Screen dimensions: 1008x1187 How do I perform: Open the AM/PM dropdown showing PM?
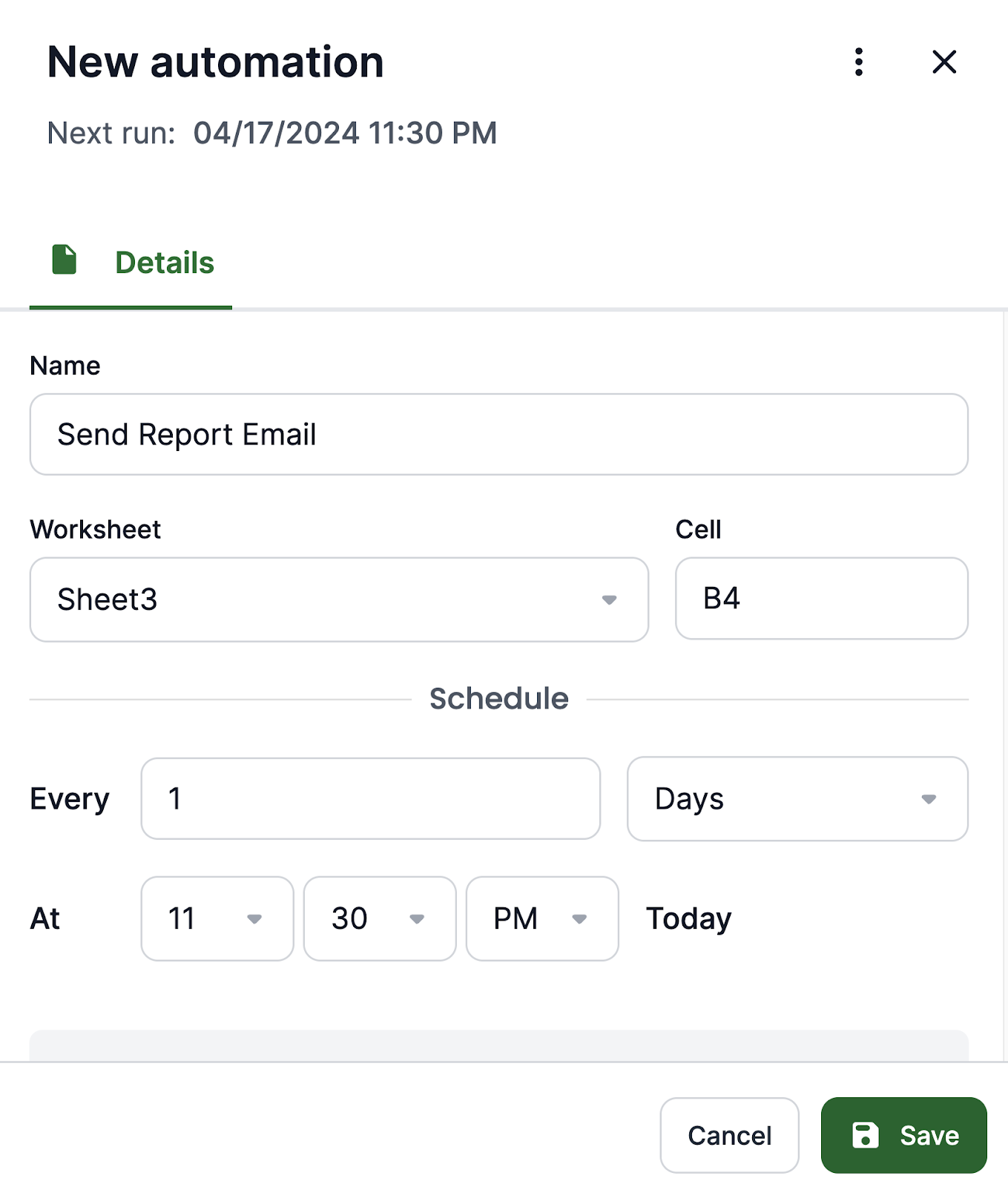coord(542,918)
